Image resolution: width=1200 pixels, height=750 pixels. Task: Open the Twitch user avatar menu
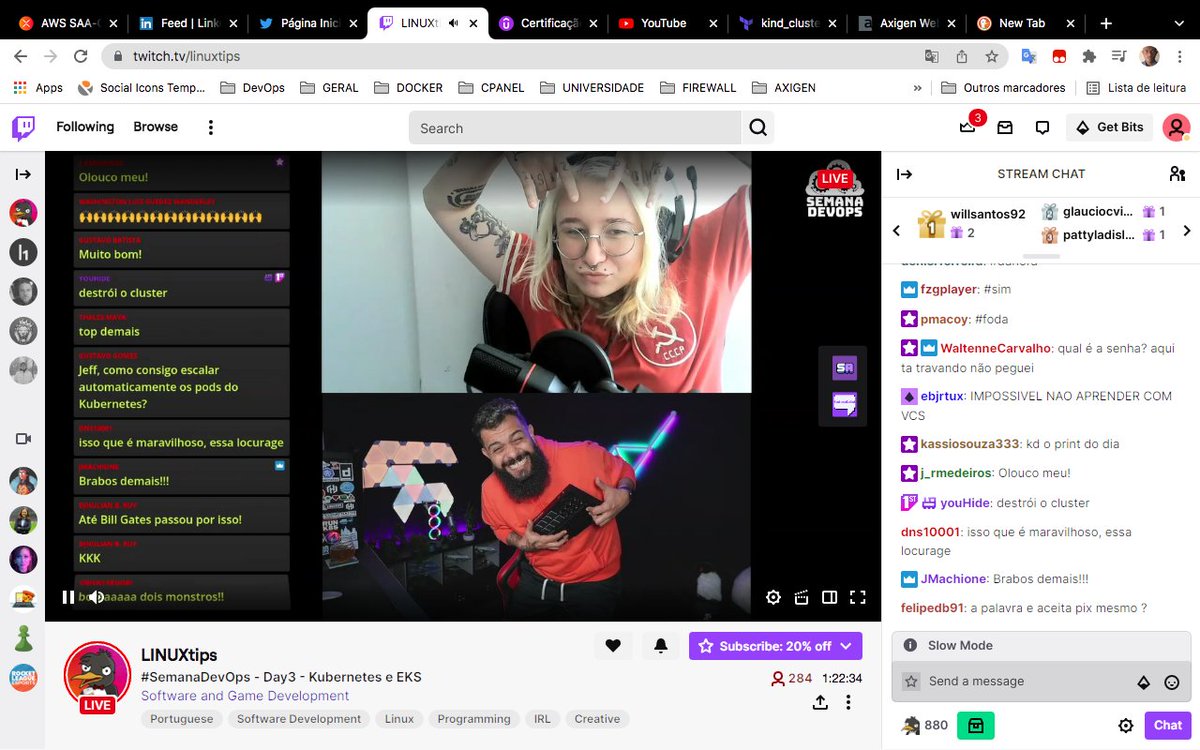coord(1176,128)
